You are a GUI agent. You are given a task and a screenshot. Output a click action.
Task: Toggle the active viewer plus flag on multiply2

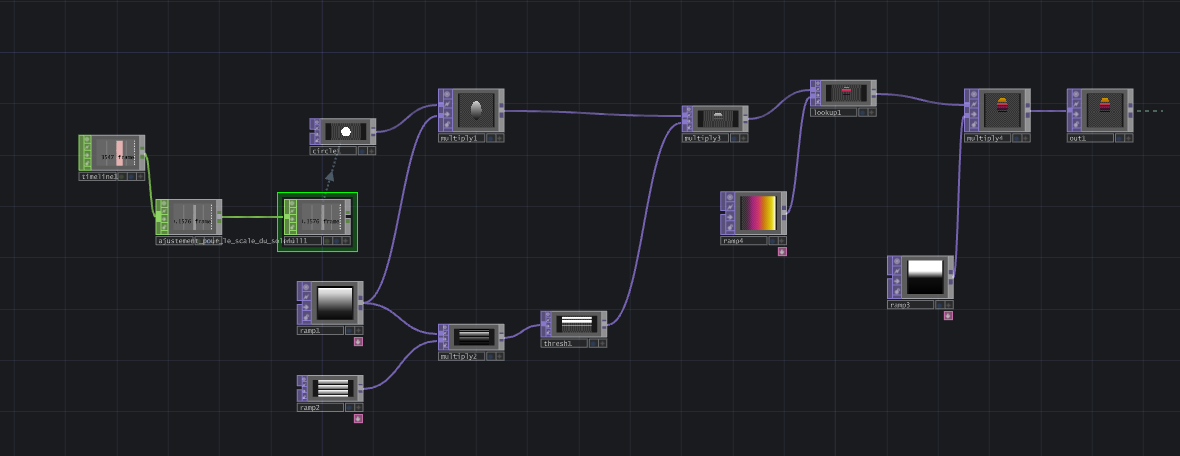click(x=498, y=356)
